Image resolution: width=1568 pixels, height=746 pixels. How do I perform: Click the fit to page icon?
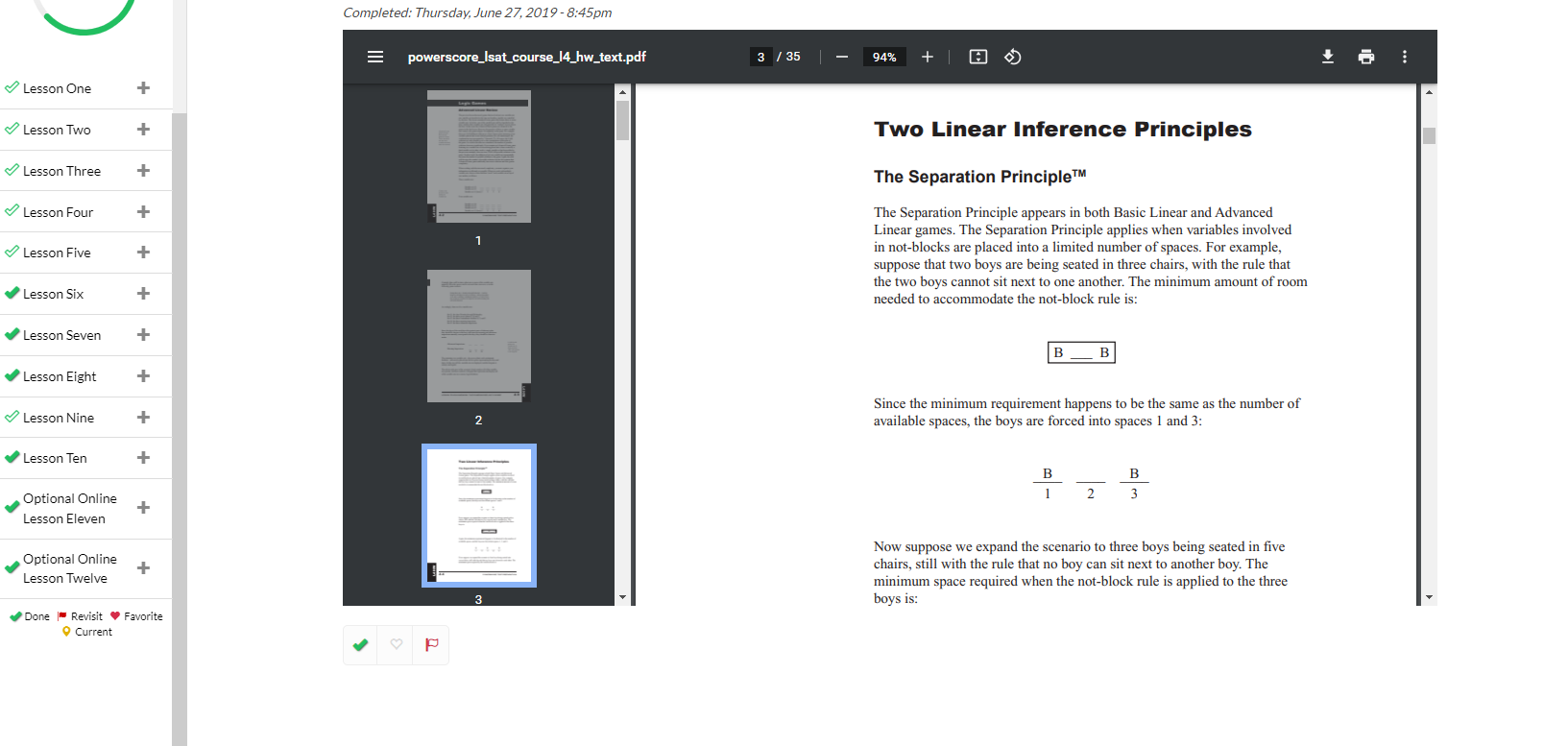[x=978, y=57]
